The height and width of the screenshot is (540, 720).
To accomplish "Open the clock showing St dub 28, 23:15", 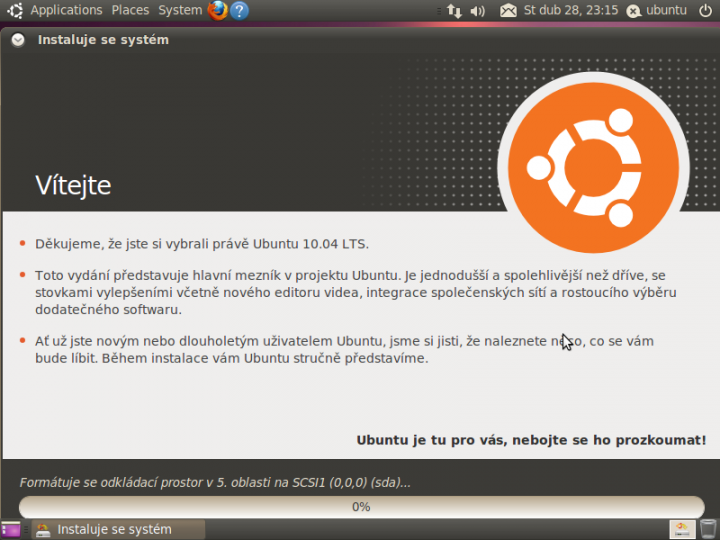I will pos(571,10).
